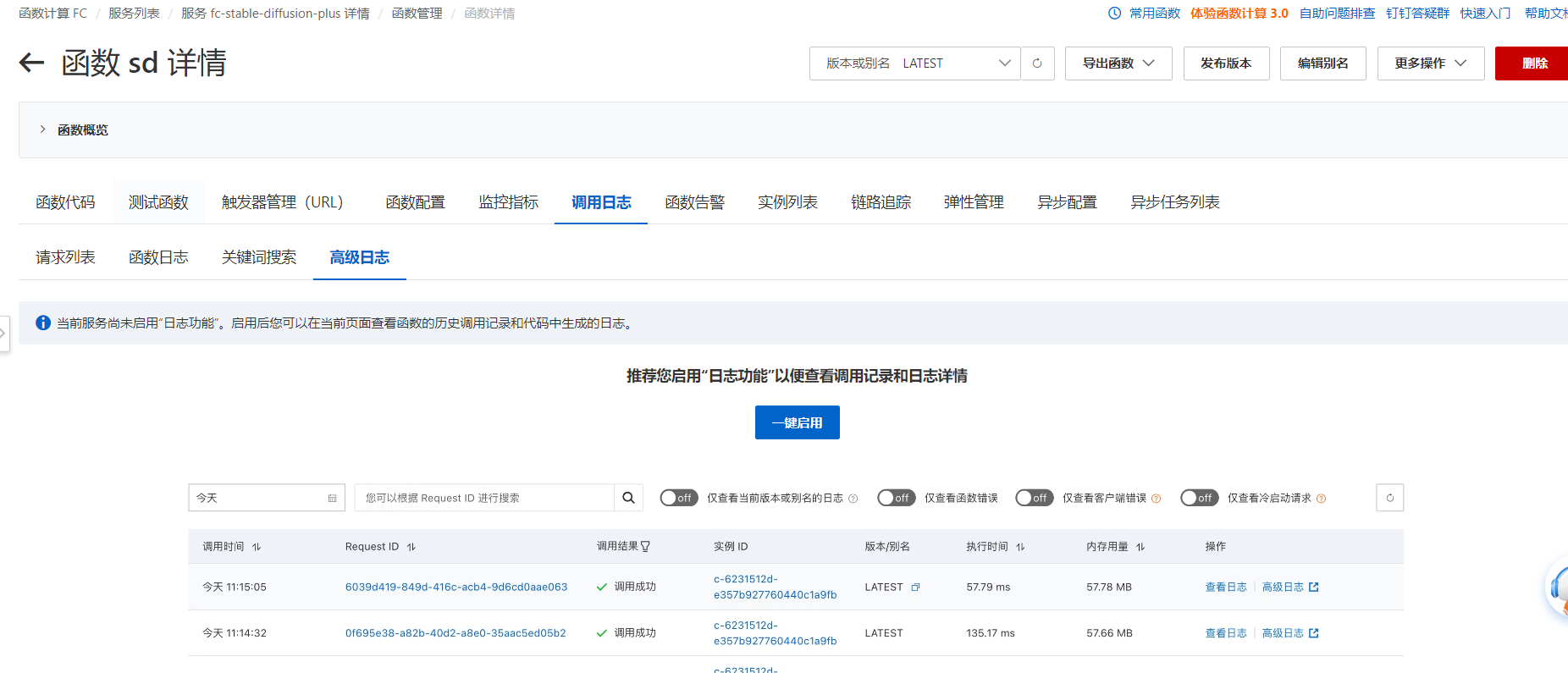
Task: Open the 函数日志 sub-tab
Action: click(x=158, y=257)
